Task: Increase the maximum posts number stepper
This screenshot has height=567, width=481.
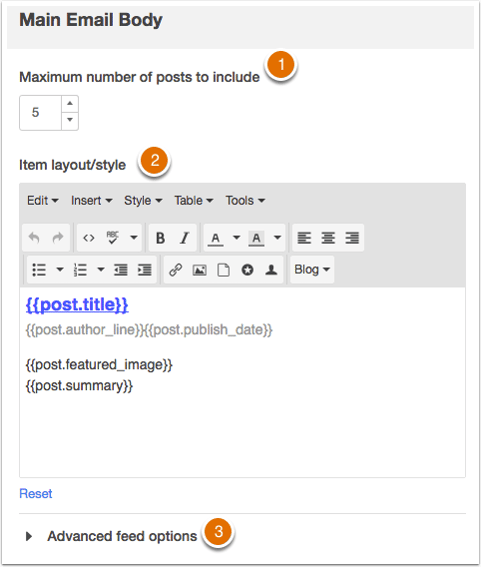Action: [x=70, y=104]
